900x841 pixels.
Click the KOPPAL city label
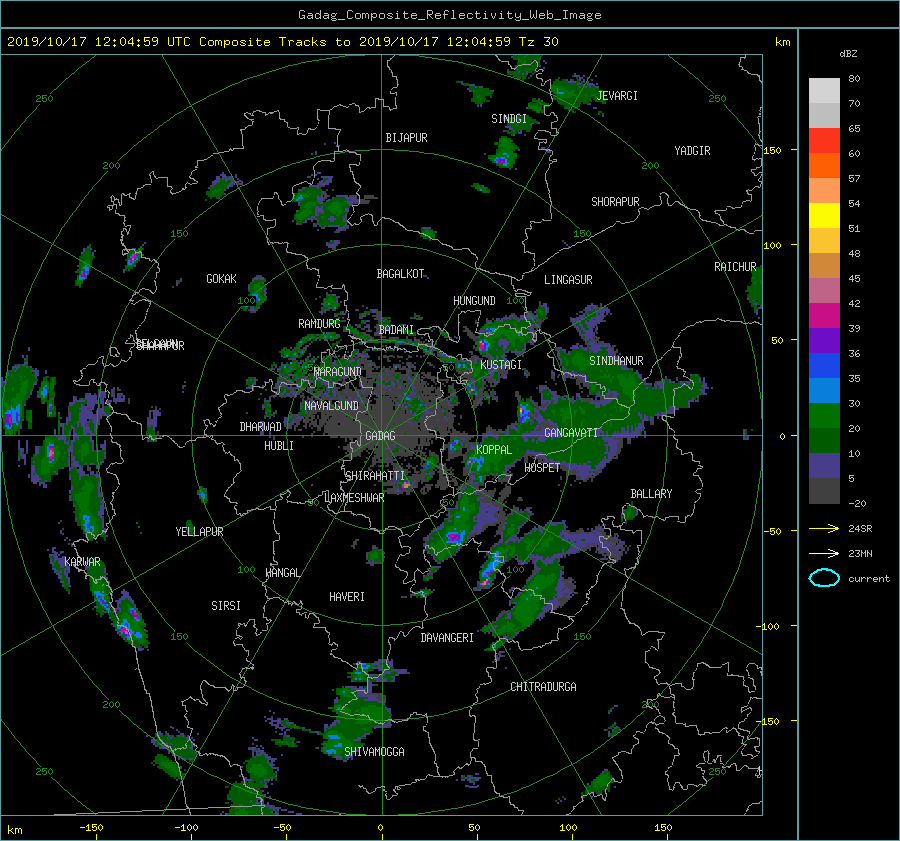(x=494, y=450)
